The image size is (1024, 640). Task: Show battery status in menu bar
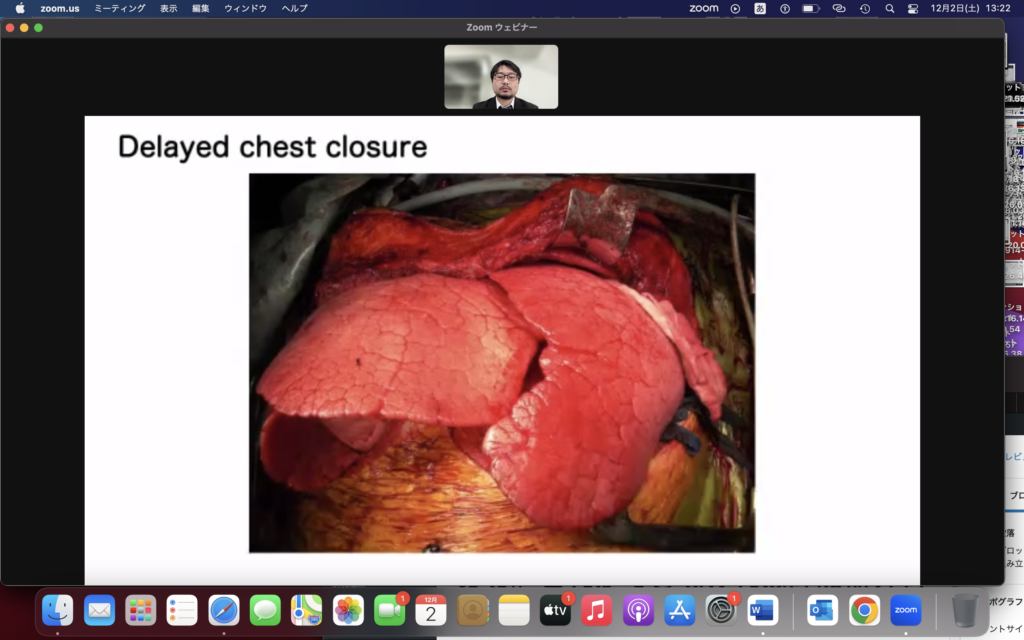pyautogui.click(x=810, y=8)
